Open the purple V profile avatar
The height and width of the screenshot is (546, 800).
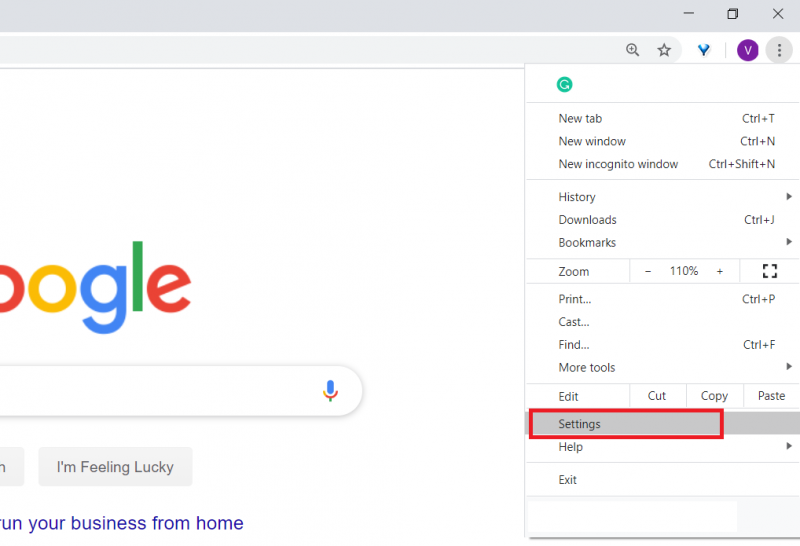click(x=747, y=50)
